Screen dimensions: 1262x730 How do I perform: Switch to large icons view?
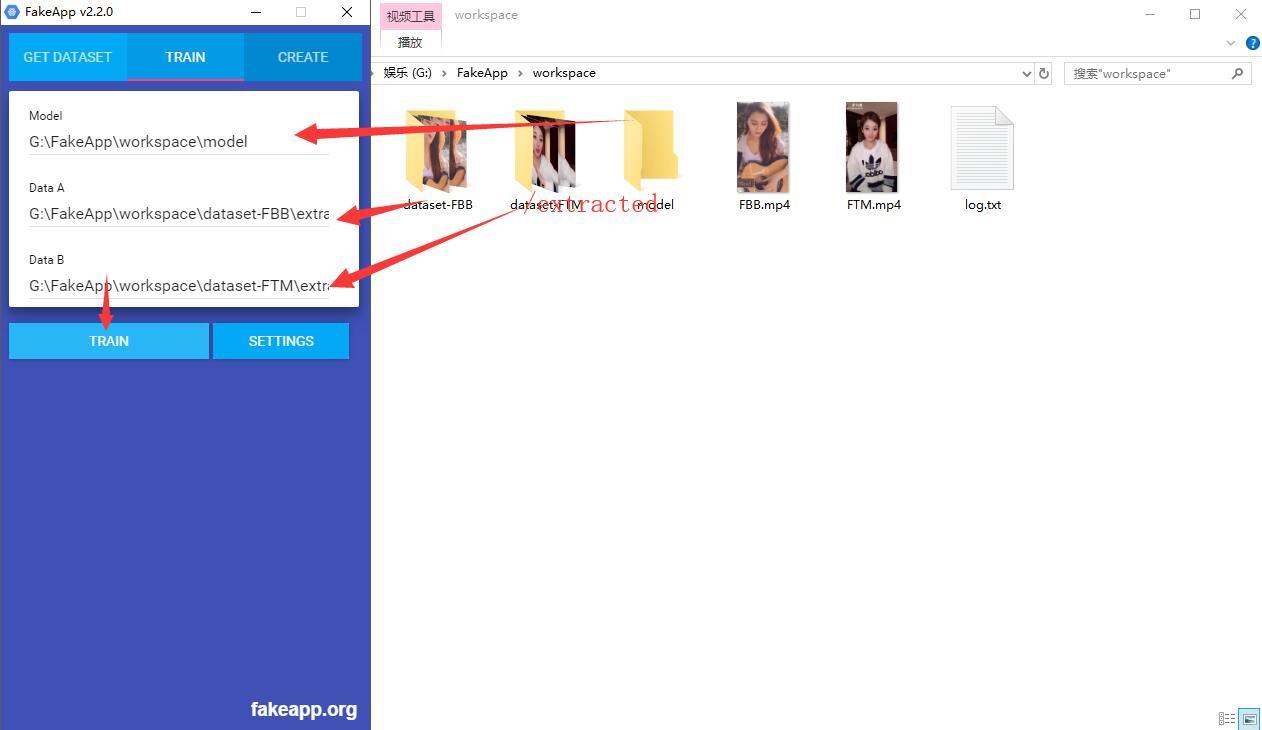click(1249, 718)
